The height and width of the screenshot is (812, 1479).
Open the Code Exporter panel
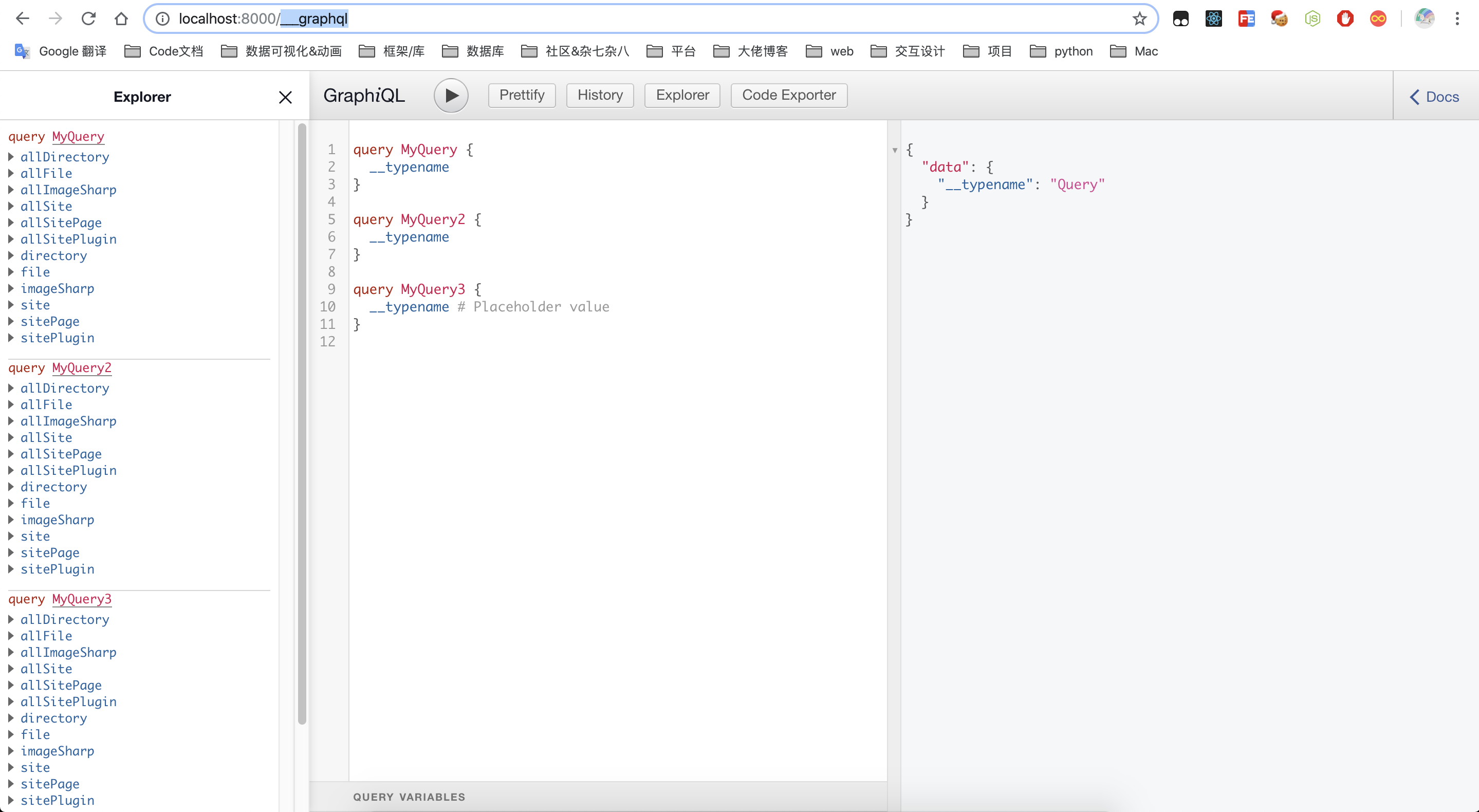click(788, 95)
